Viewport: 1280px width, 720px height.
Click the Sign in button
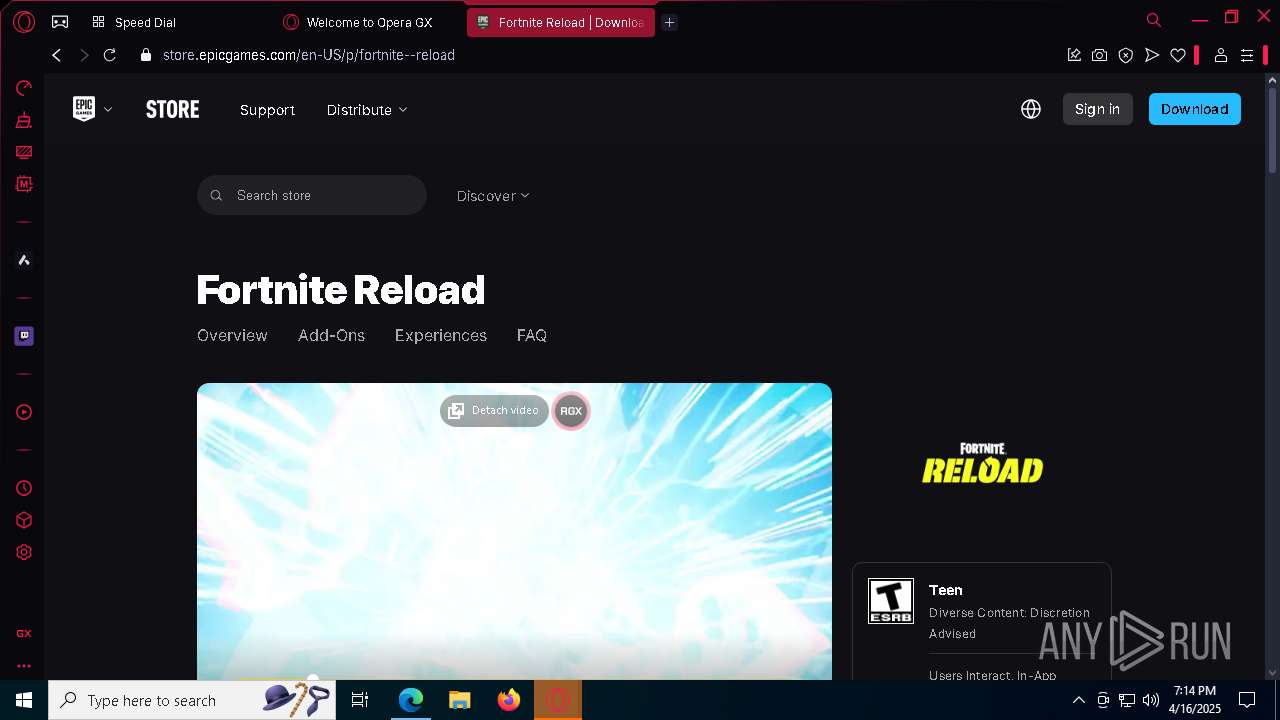point(1097,109)
